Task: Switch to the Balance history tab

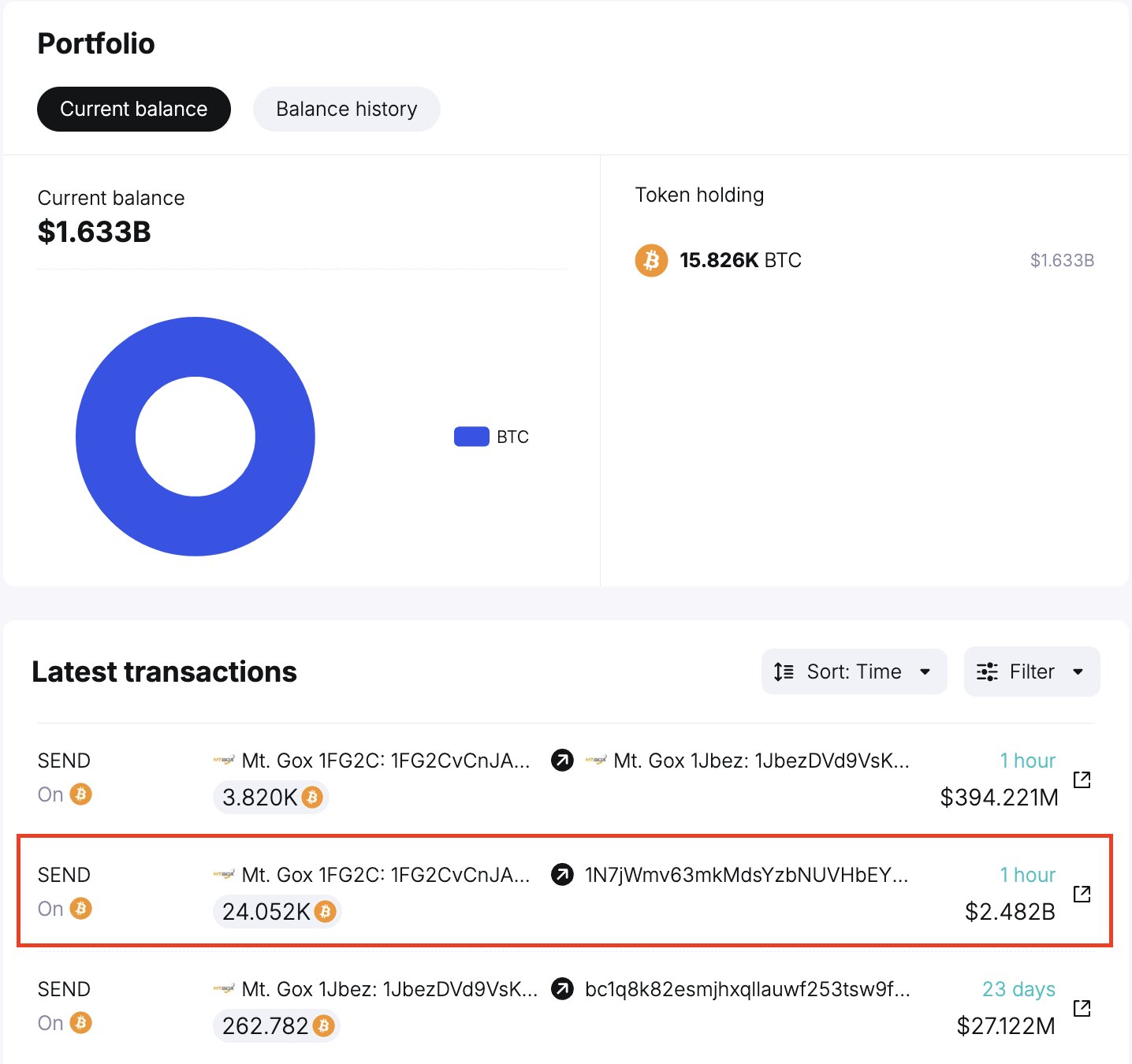Action: click(346, 109)
